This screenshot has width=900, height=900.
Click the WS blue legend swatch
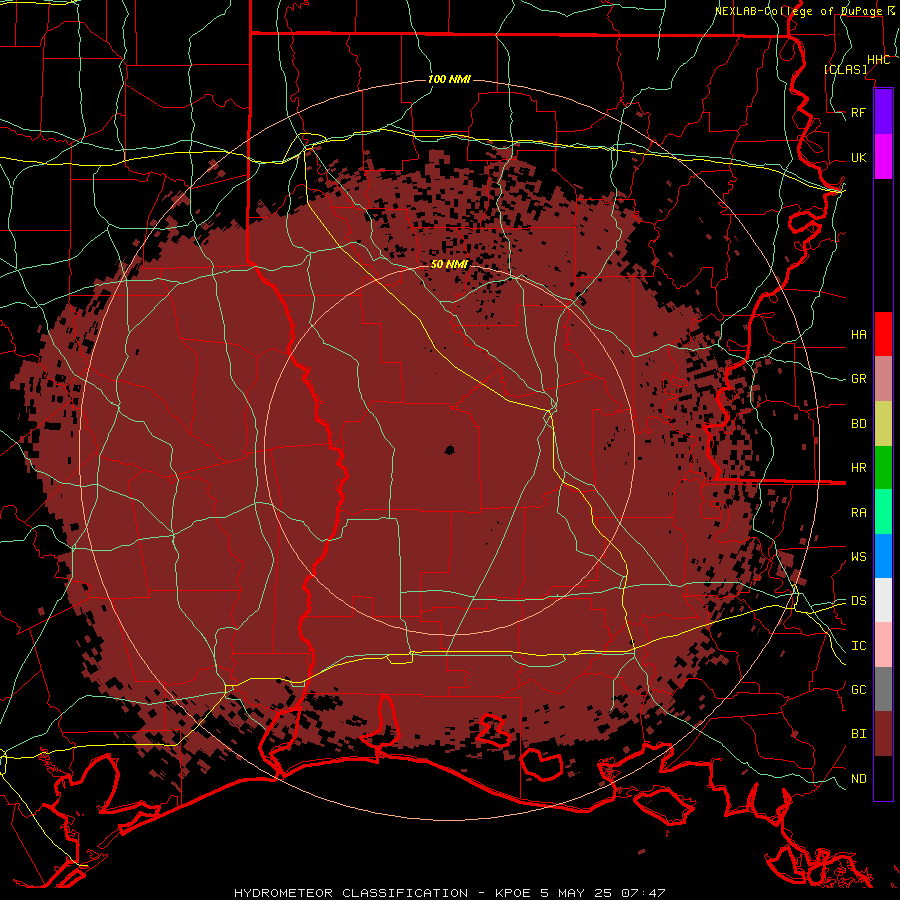883,556
